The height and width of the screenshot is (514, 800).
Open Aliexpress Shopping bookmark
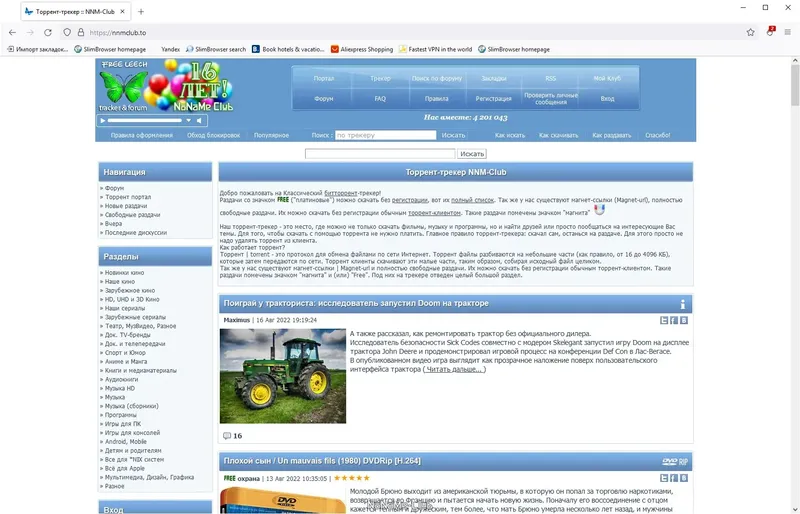[x=362, y=49]
